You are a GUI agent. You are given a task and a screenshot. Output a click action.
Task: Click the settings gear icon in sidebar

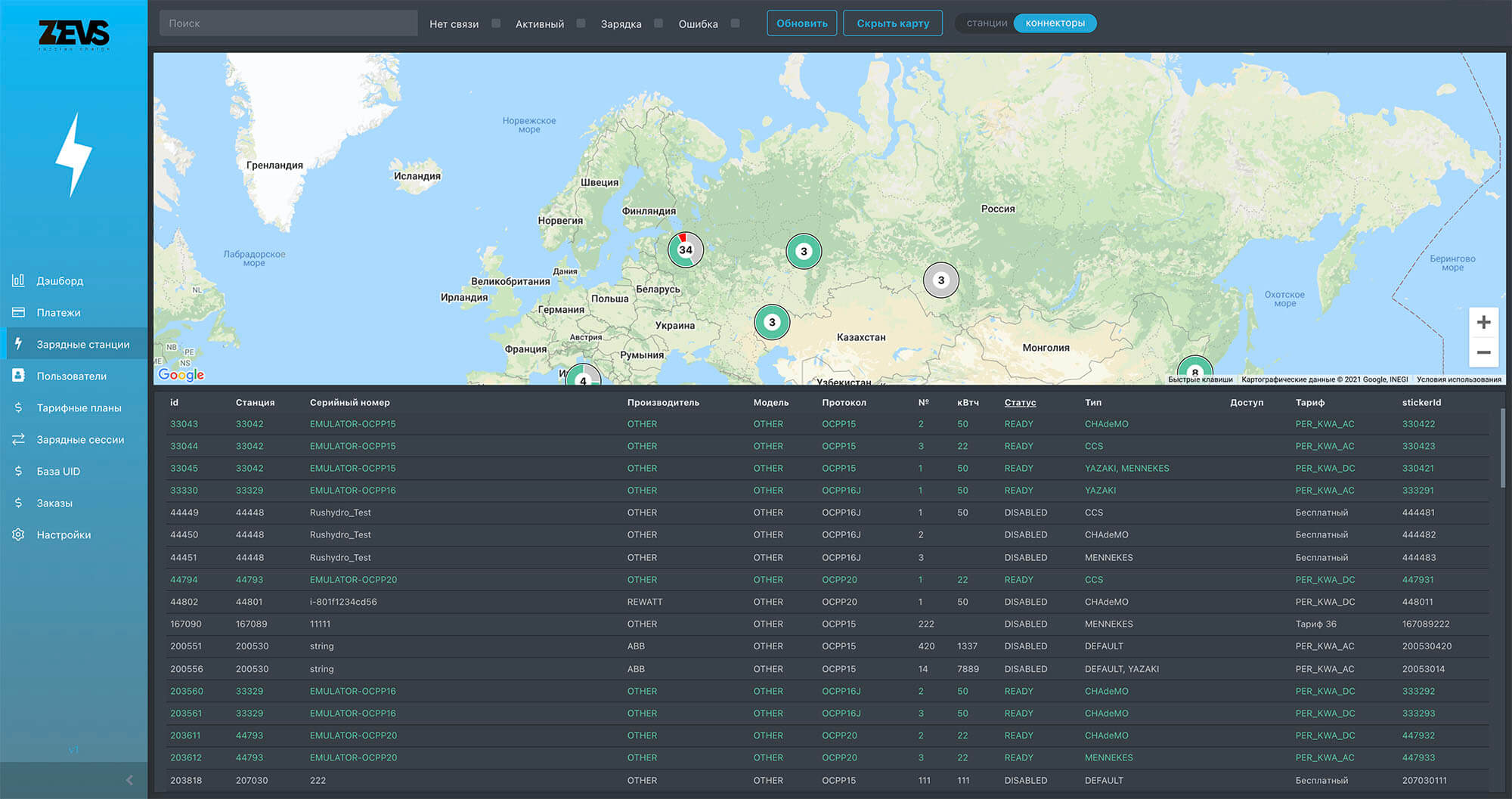pos(18,534)
